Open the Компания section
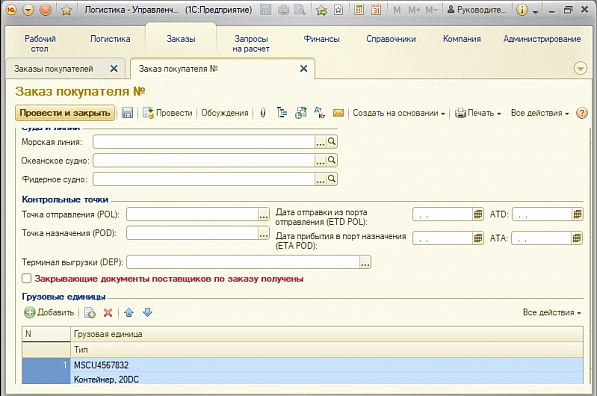This screenshot has width=597, height=396. pyautogui.click(x=462, y=39)
